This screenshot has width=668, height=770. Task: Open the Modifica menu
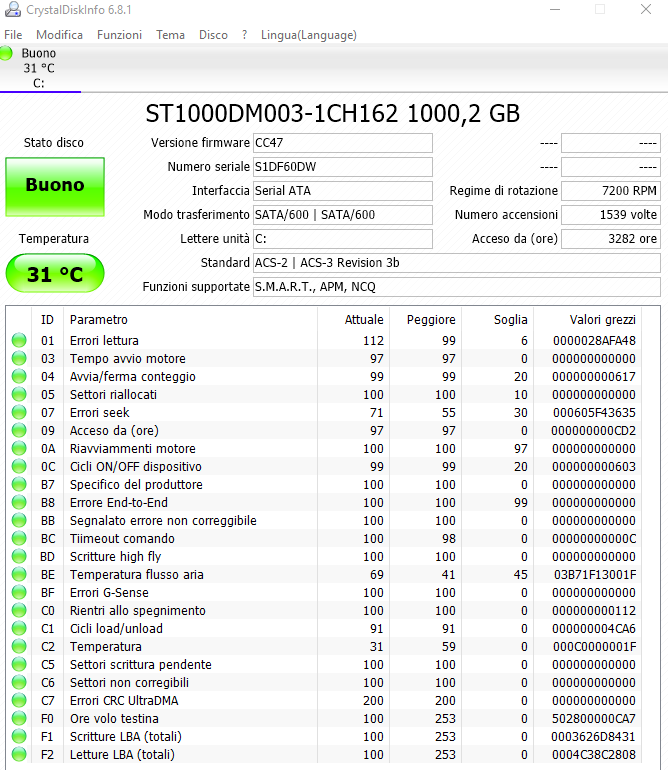59,35
